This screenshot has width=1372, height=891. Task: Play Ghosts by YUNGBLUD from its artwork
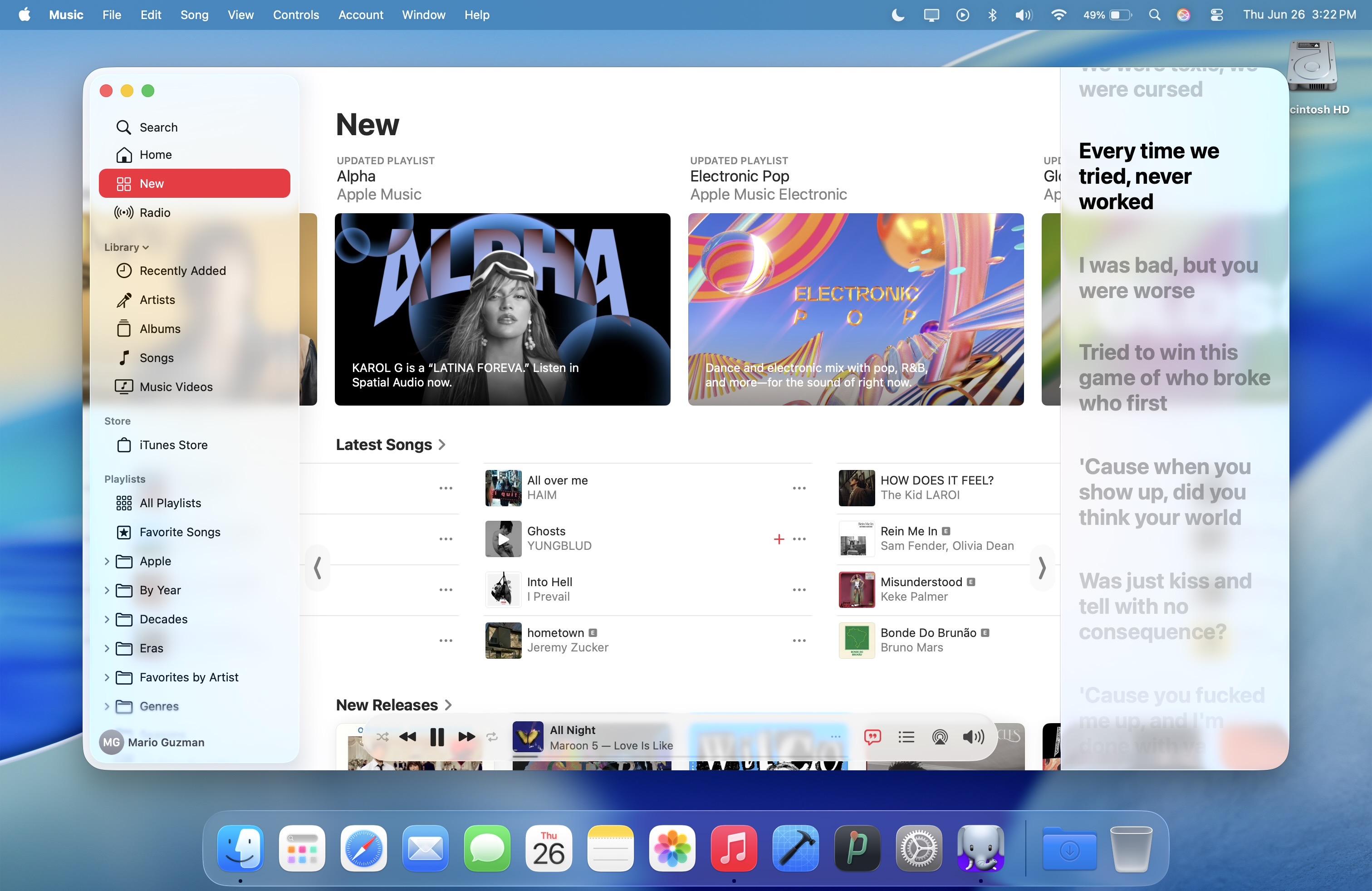(503, 539)
